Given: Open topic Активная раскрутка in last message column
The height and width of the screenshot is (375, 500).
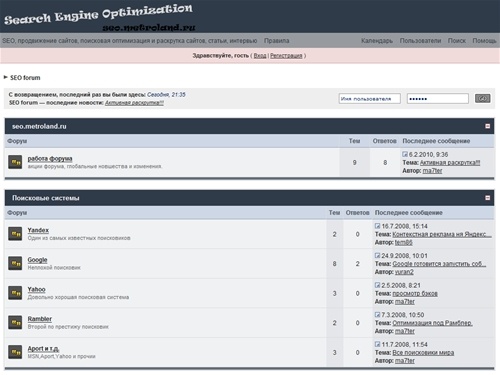Looking at the screenshot, I should click(450, 162).
